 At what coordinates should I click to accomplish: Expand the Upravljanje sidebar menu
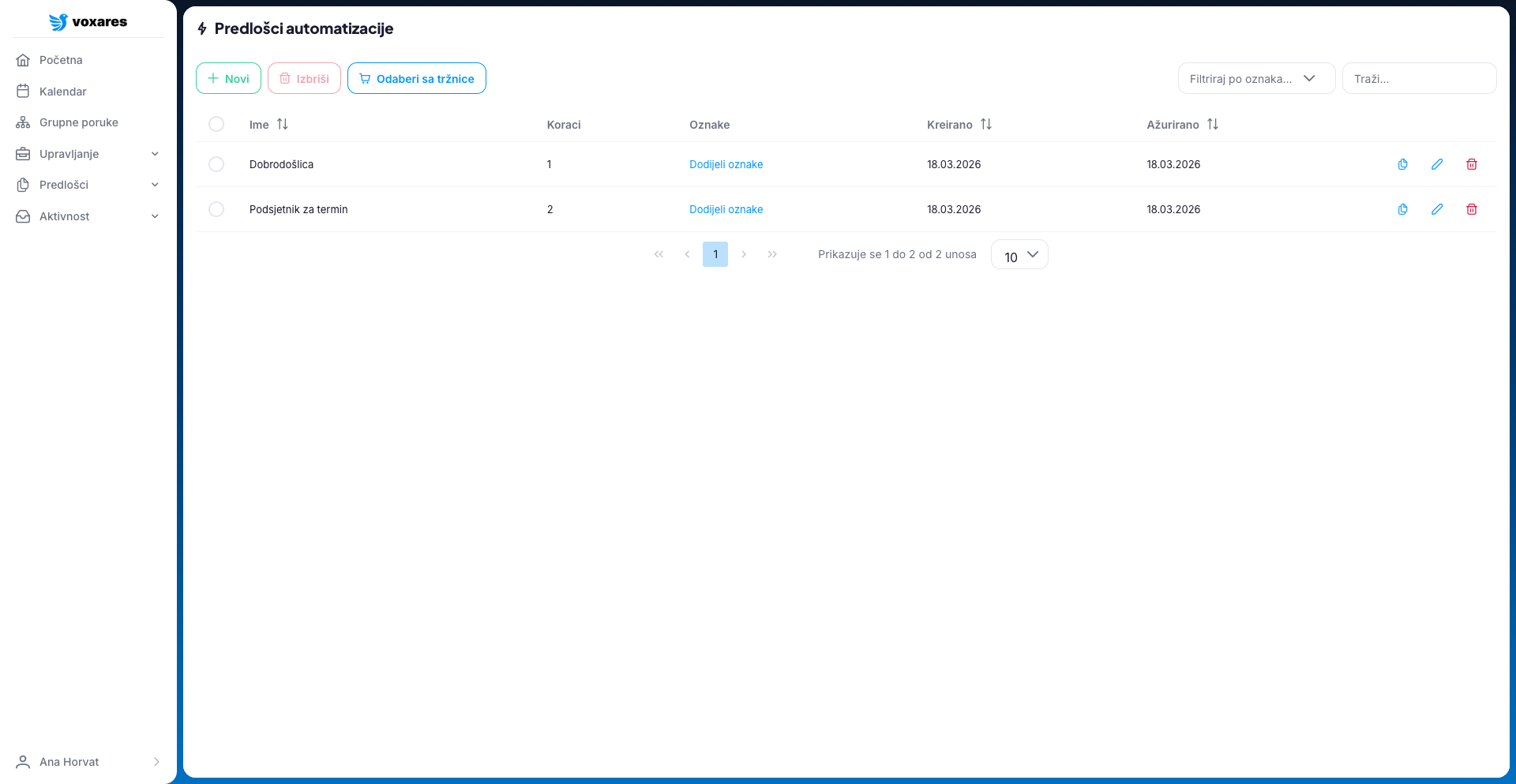(x=88, y=154)
